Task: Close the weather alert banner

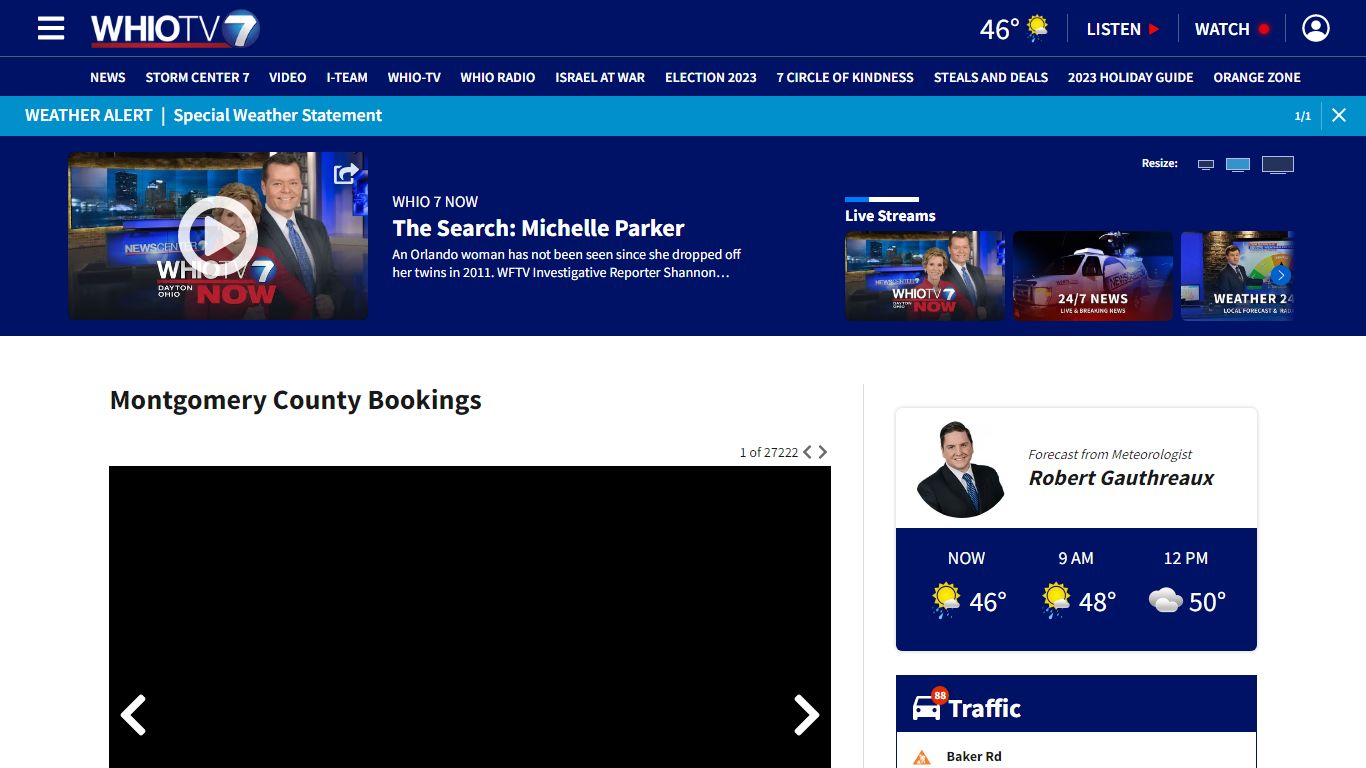Action: coord(1339,115)
